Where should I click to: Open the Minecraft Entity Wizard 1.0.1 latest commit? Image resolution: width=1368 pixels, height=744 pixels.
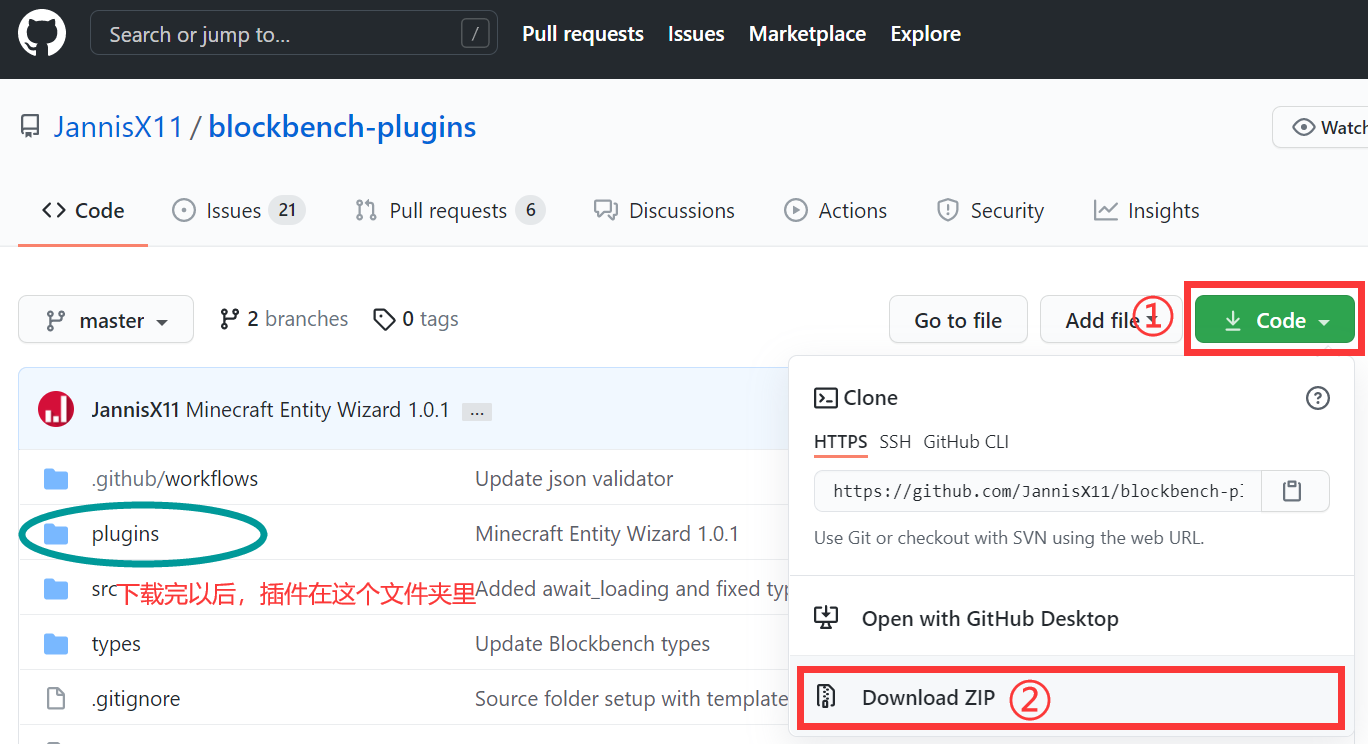pos(318,410)
